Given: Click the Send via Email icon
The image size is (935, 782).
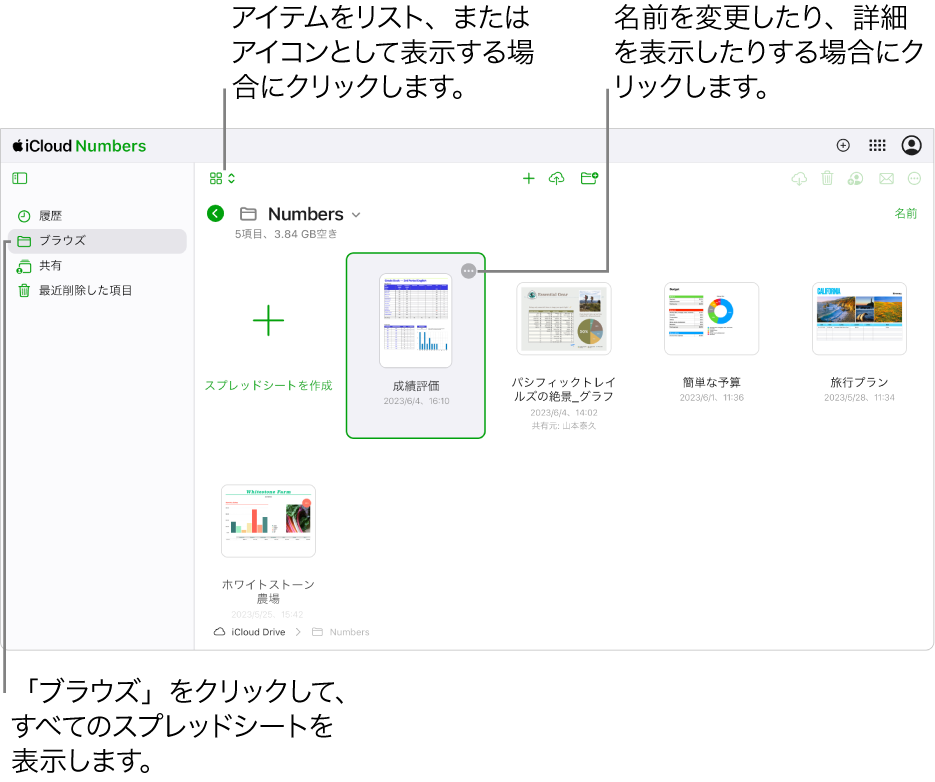Looking at the screenshot, I should 886,178.
